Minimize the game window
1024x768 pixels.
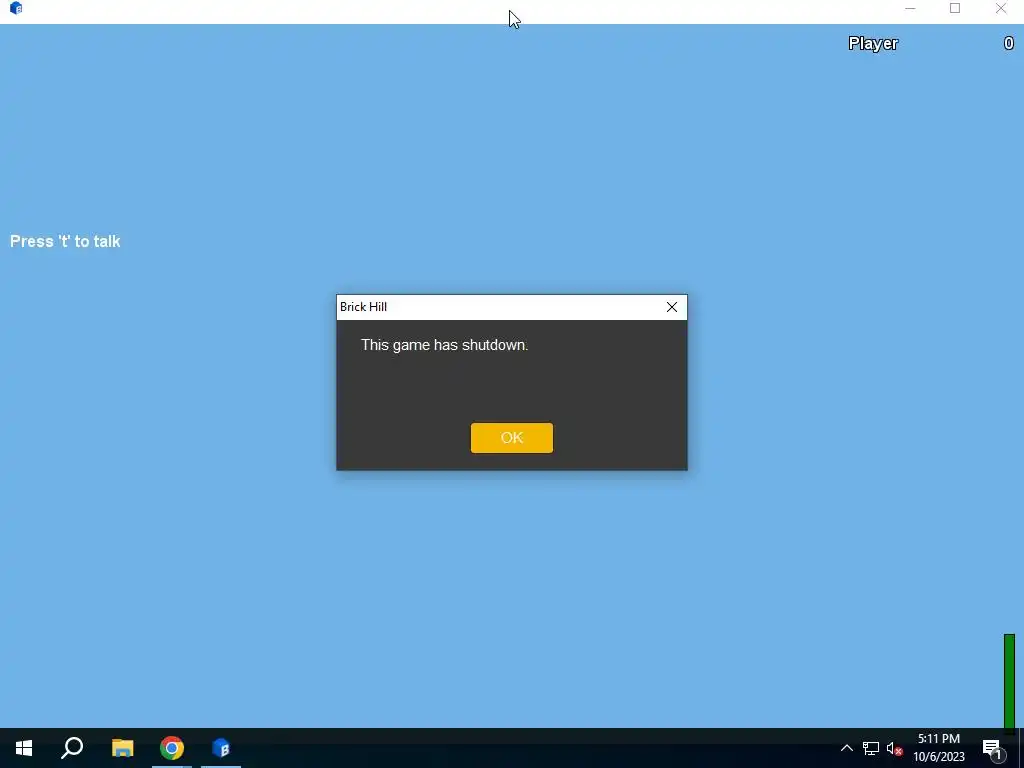tap(910, 8)
